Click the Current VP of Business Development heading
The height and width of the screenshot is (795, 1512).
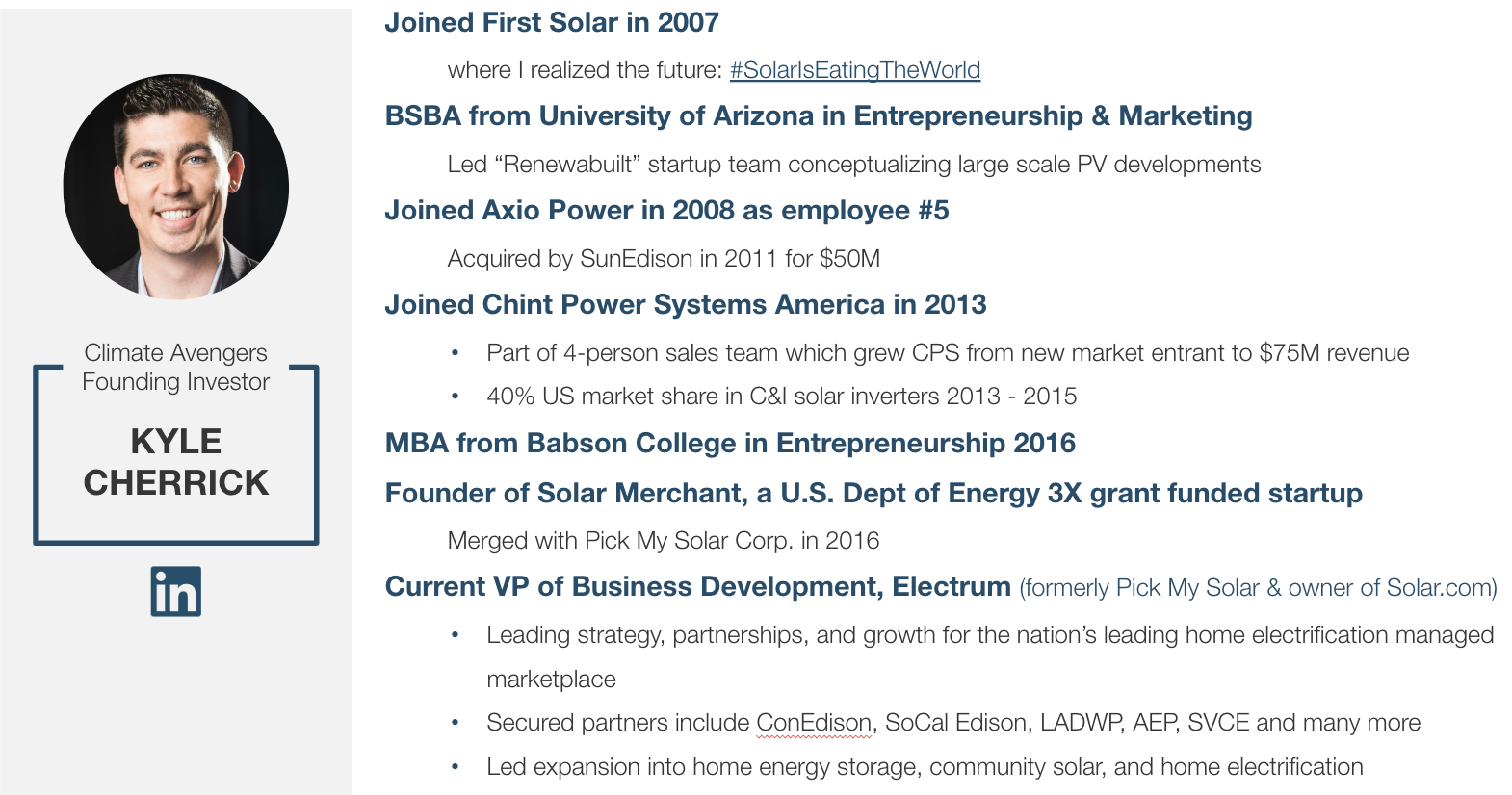click(x=698, y=587)
